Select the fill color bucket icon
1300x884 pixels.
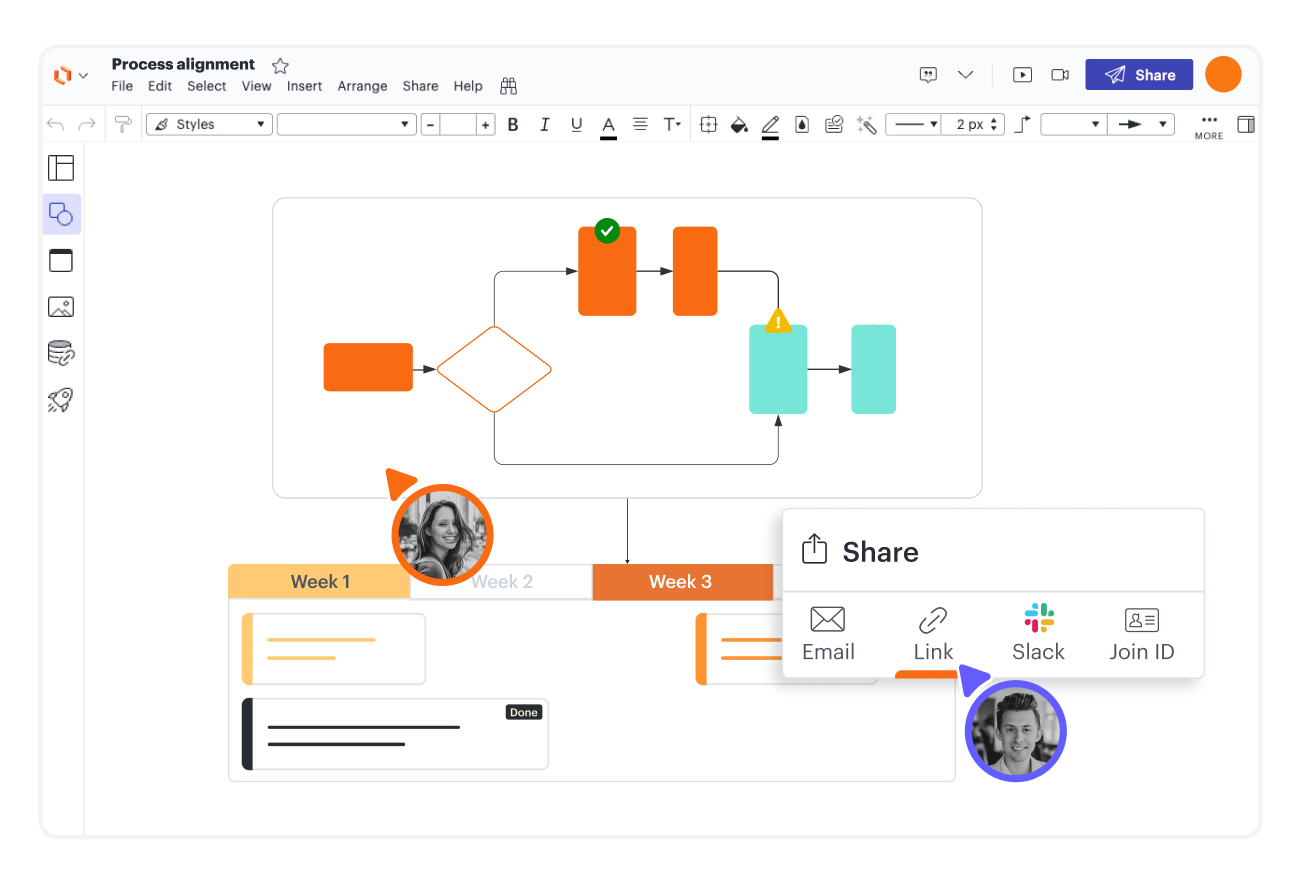[x=739, y=125]
